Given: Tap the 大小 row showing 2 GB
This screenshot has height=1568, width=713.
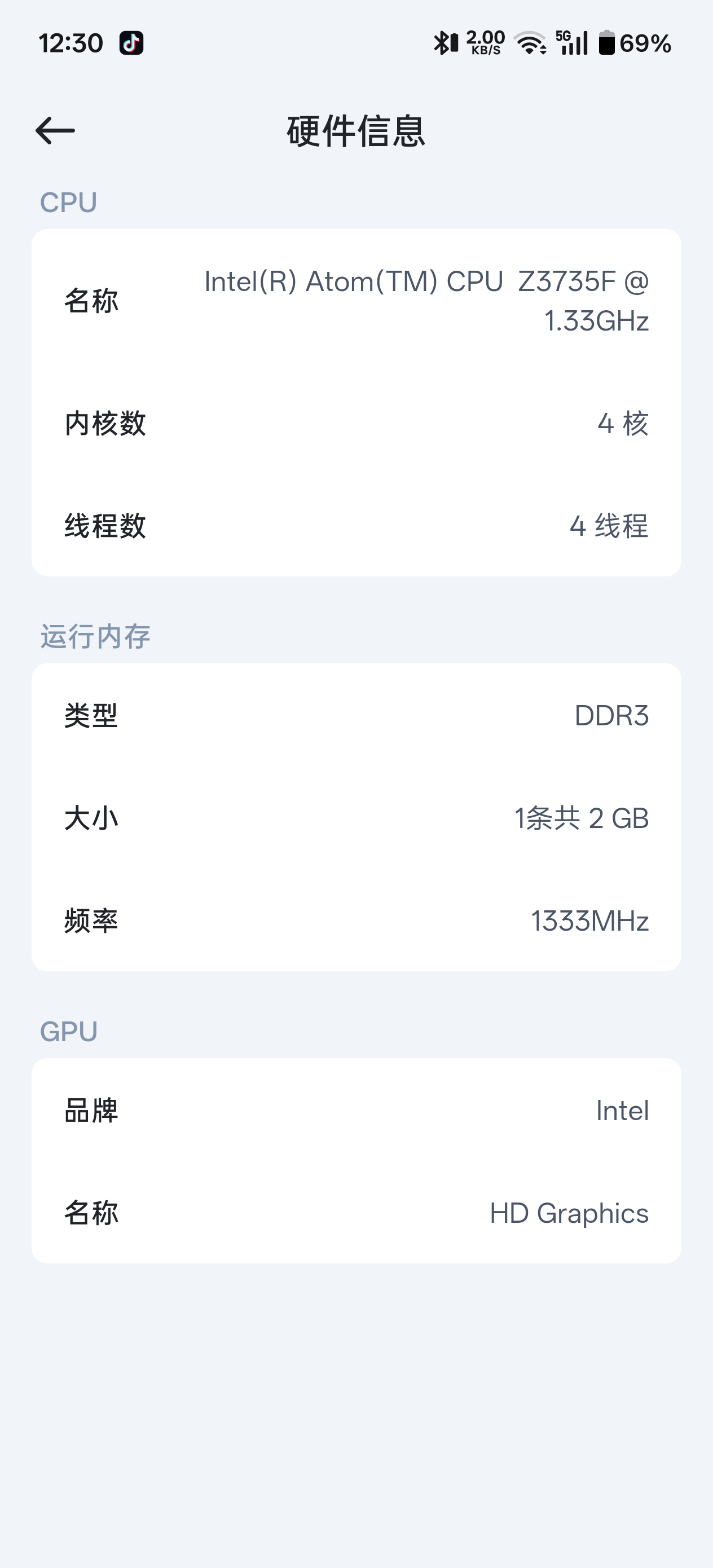Looking at the screenshot, I should pyautogui.click(x=356, y=818).
